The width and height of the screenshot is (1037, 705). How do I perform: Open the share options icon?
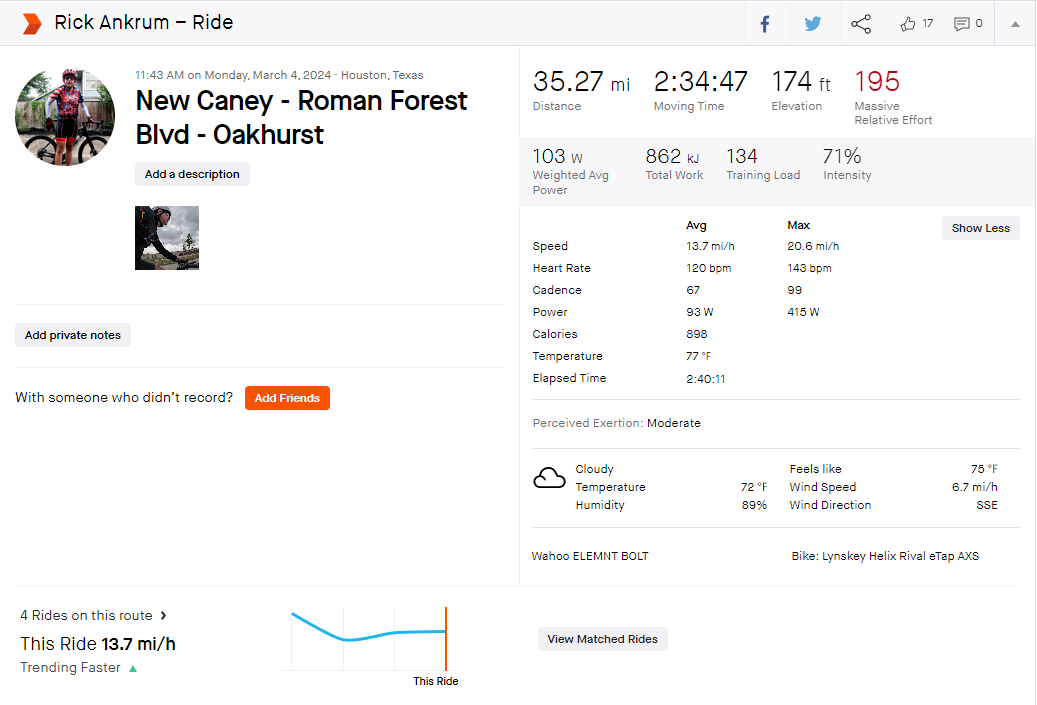click(x=861, y=24)
